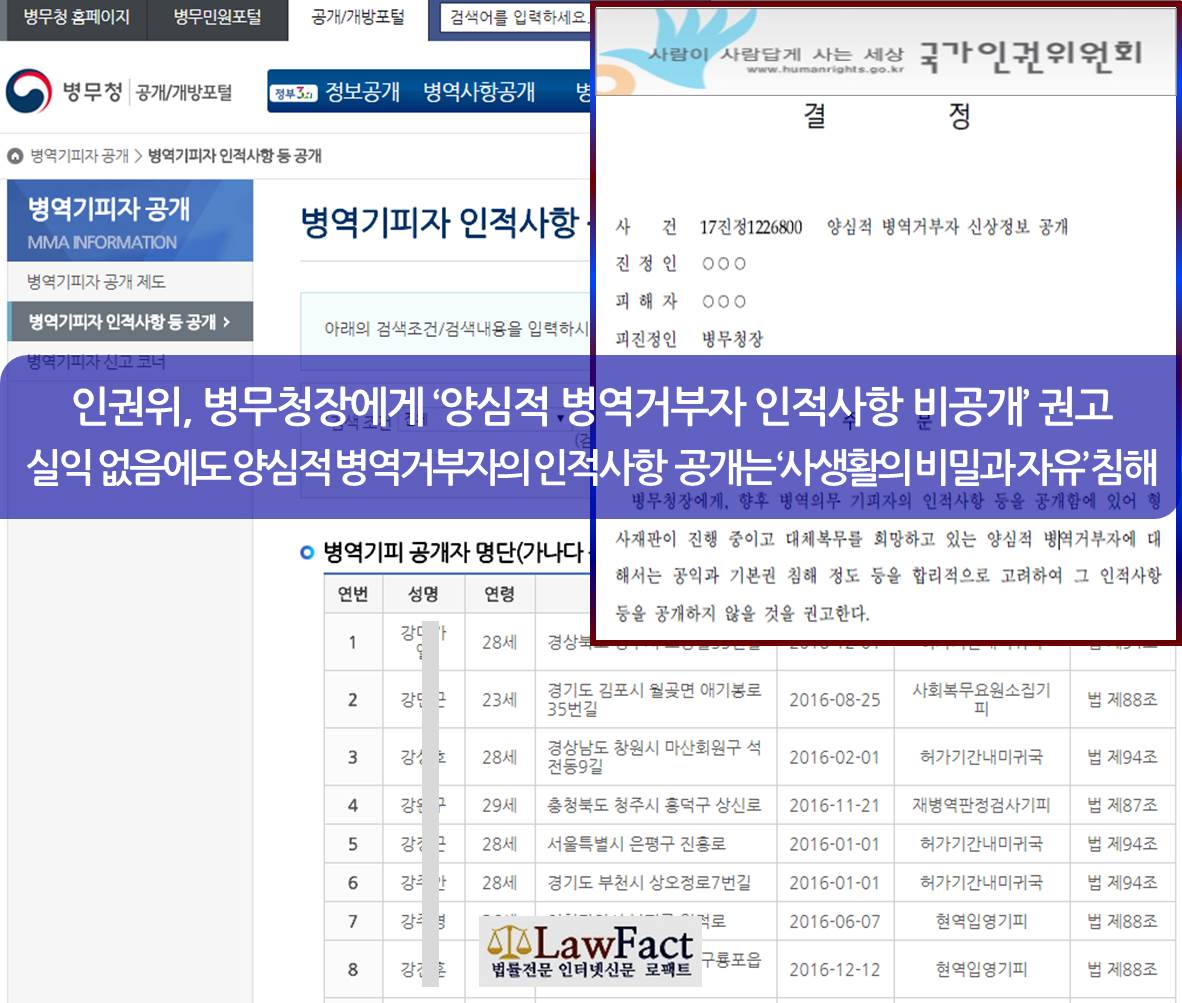Click the date 2016-12-12
Image resolution: width=1182 pixels, height=1003 pixels.
coord(834,970)
